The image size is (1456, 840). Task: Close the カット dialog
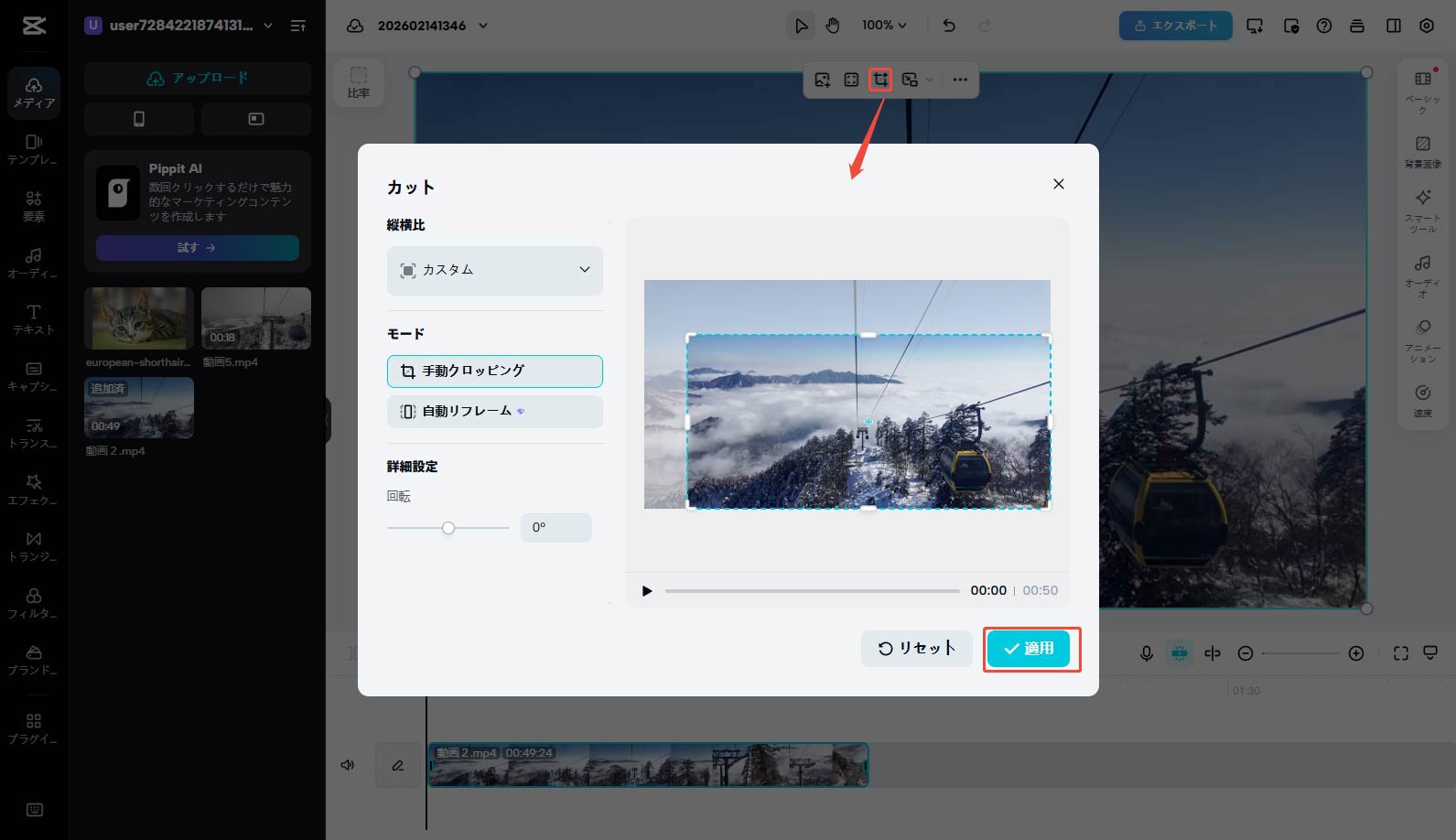point(1059,184)
